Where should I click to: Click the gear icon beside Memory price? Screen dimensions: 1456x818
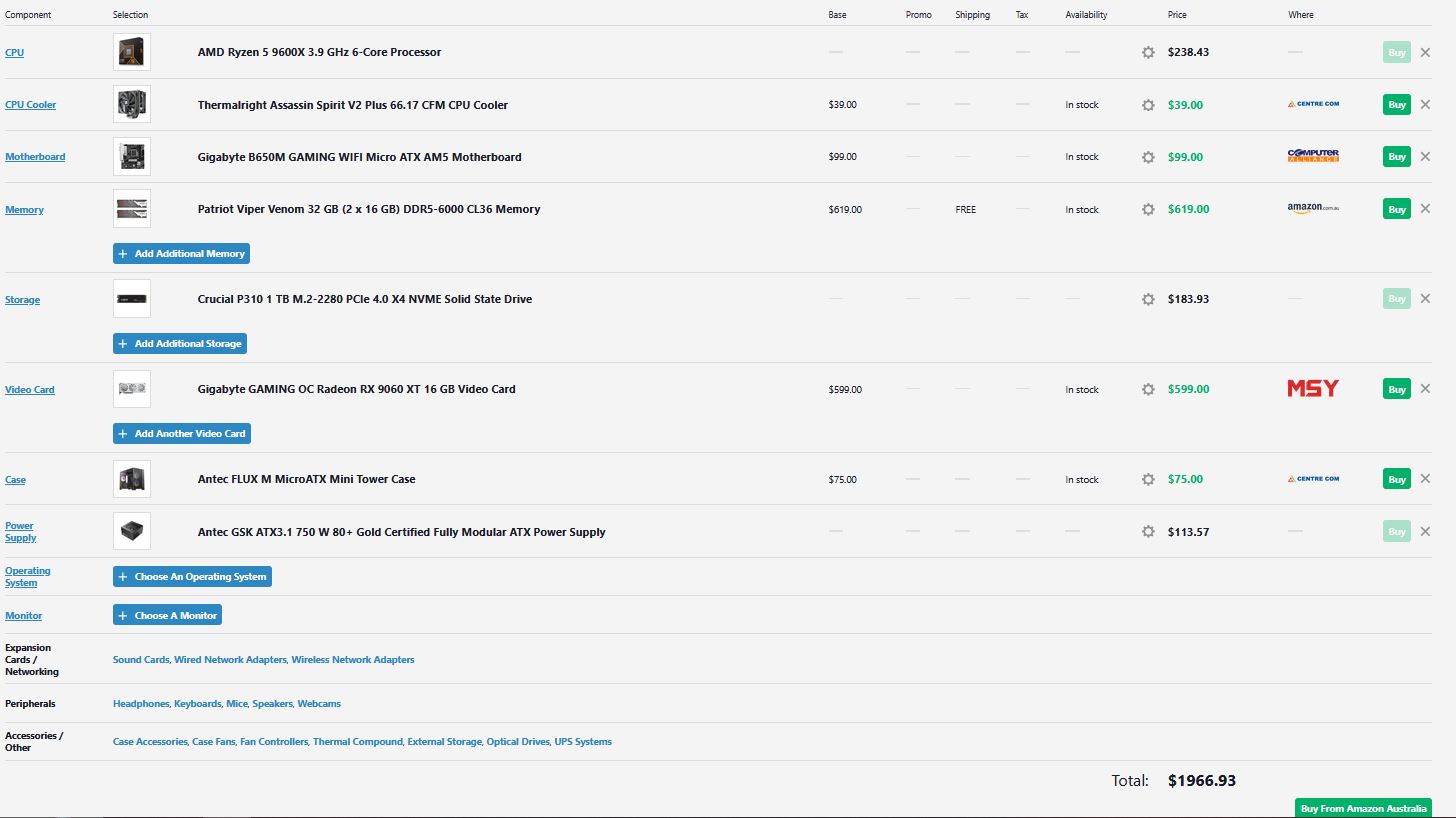point(1148,209)
